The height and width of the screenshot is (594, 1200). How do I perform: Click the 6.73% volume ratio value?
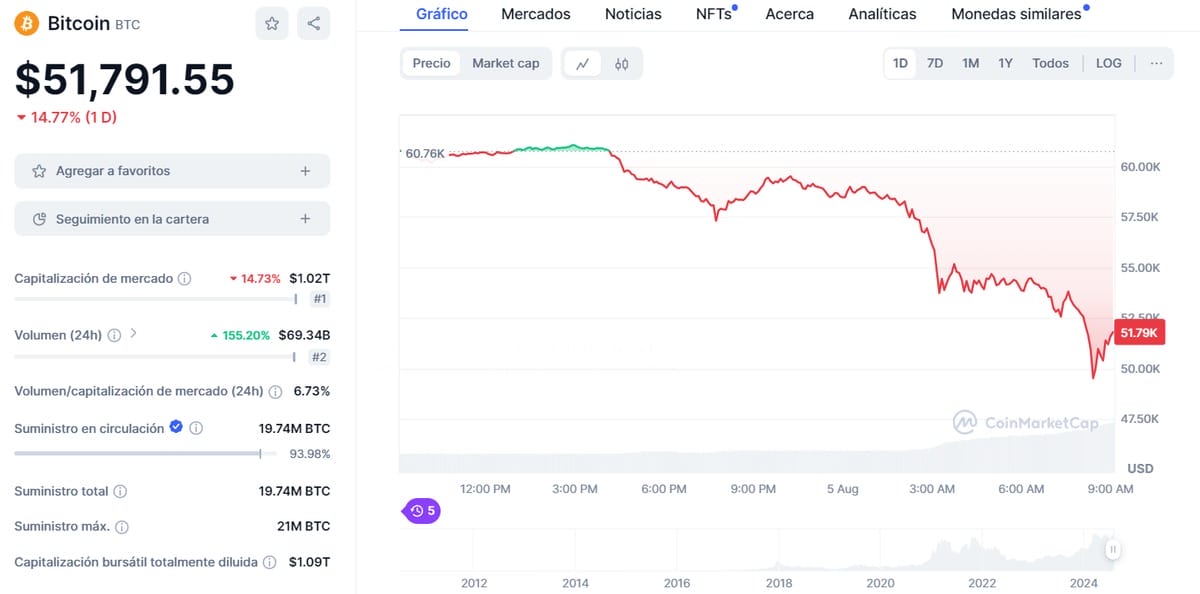[x=311, y=391]
